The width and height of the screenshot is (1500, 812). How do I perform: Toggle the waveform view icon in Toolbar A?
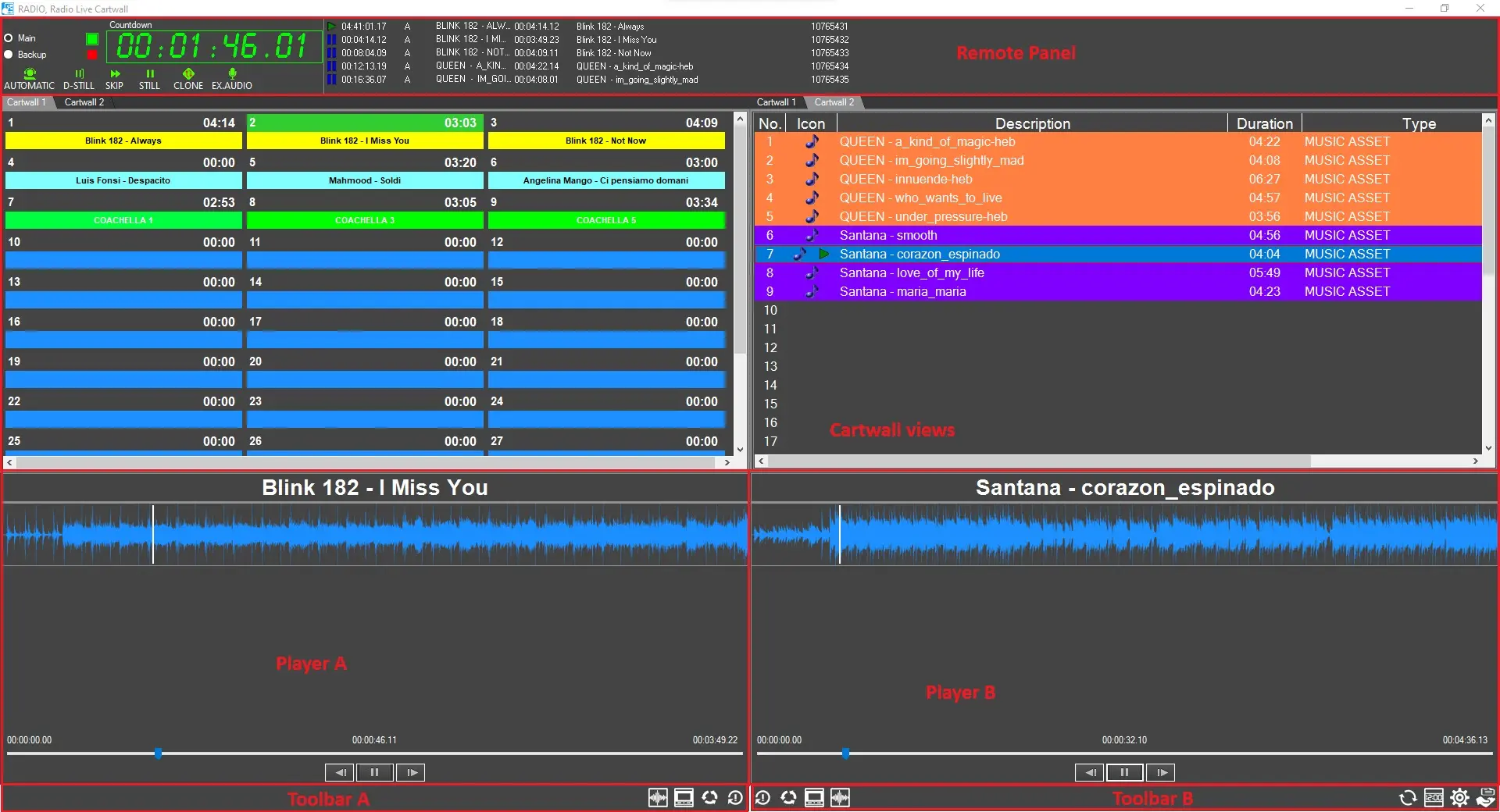tap(658, 798)
